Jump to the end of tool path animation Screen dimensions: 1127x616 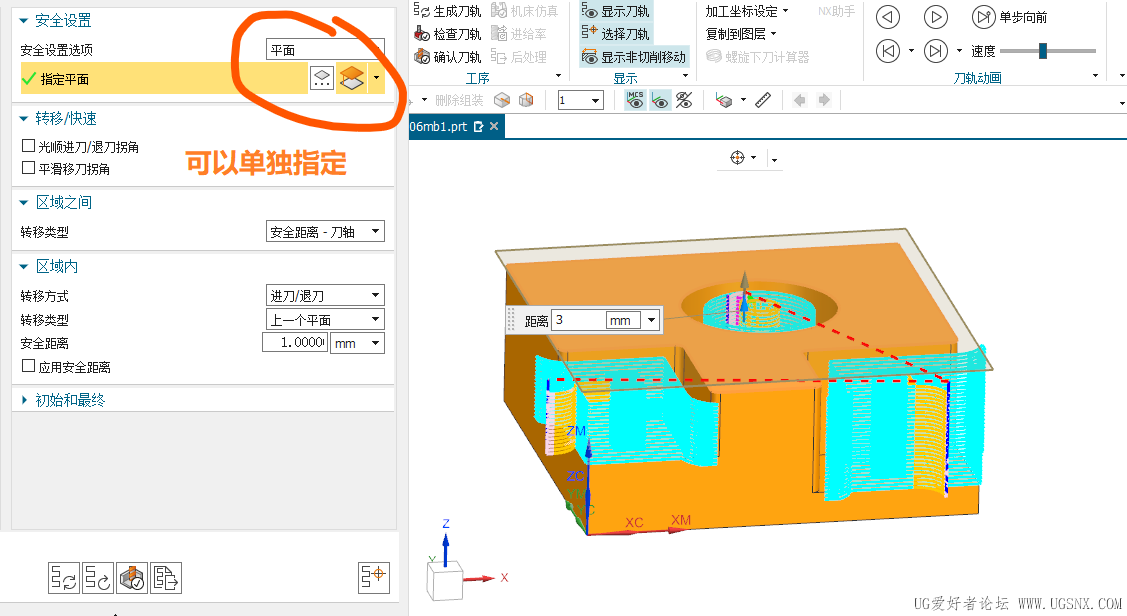click(935, 51)
